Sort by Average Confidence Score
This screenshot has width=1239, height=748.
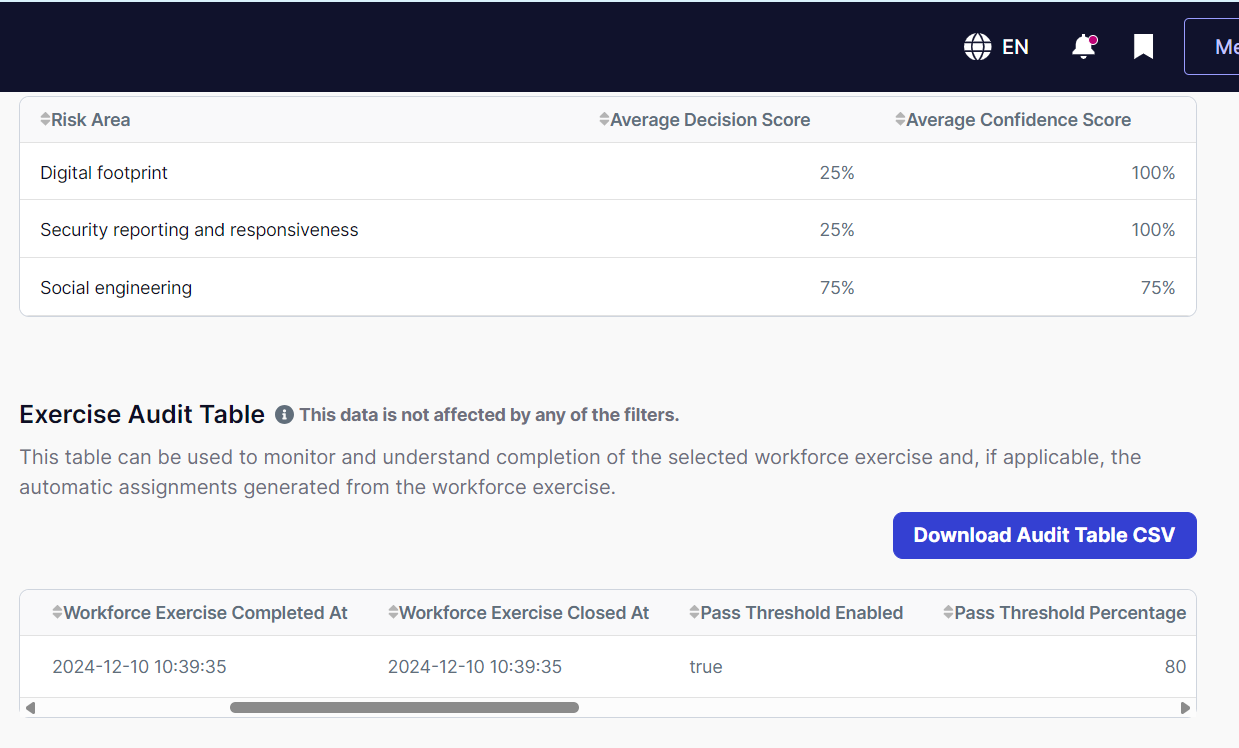click(1013, 120)
